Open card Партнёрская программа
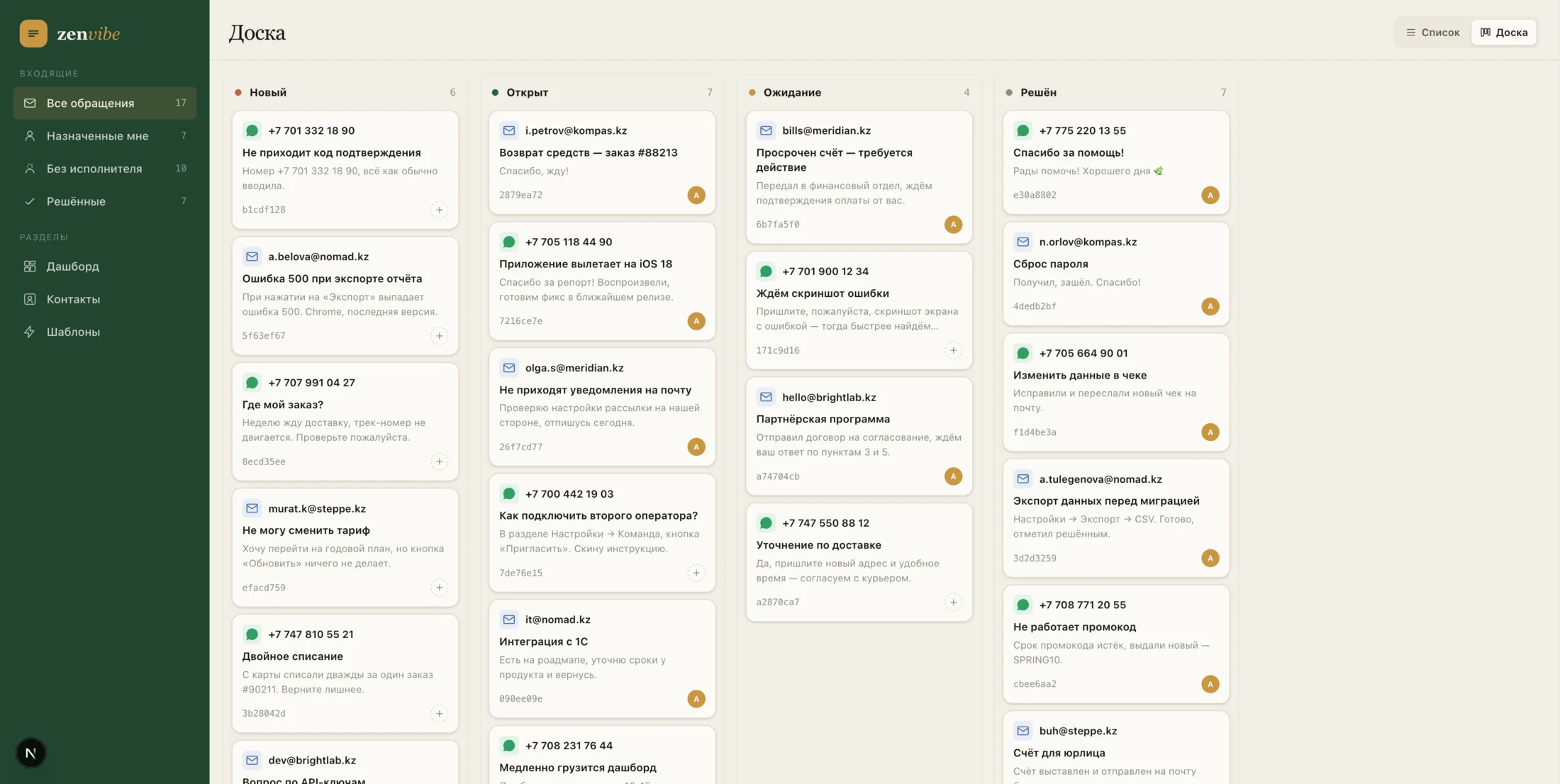The height and width of the screenshot is (784, 1560). pos(859,437)
